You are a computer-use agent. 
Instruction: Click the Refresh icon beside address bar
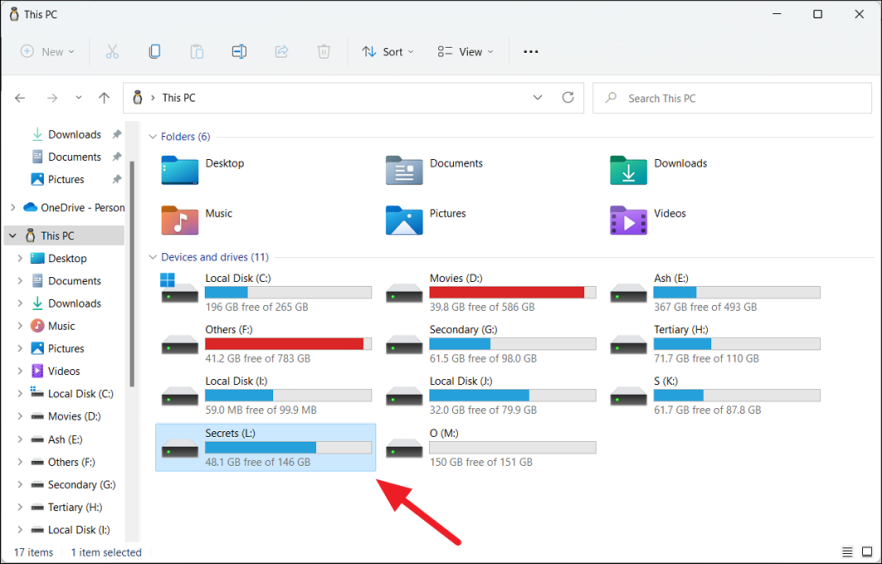[568, 98]
